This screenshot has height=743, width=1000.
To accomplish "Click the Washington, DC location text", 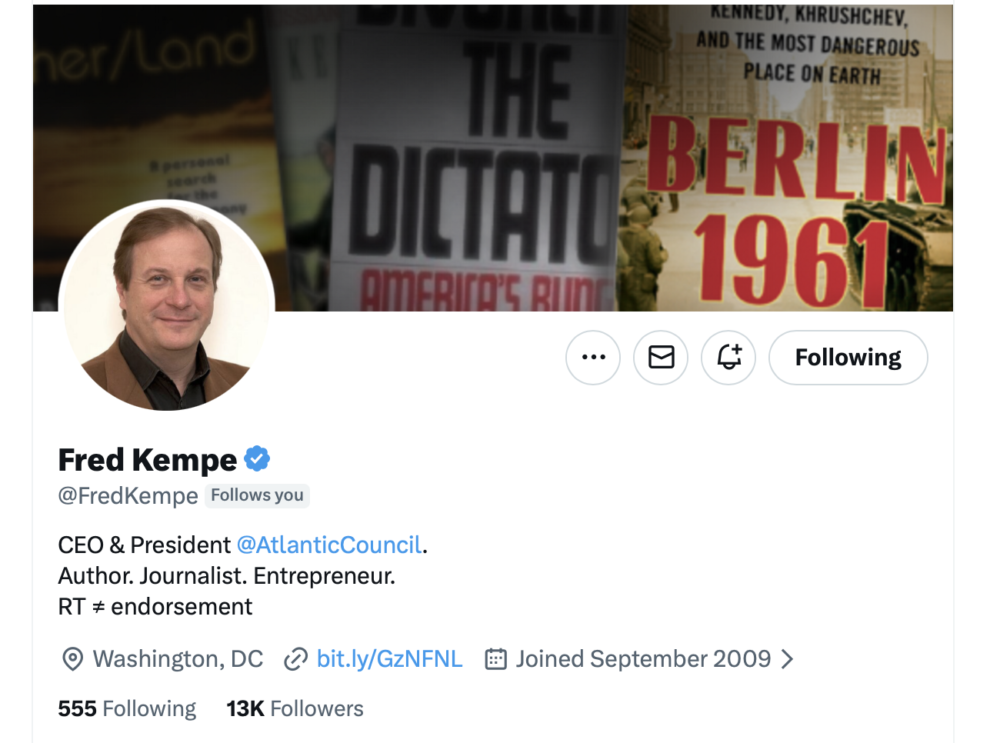I will coord(178,659).
